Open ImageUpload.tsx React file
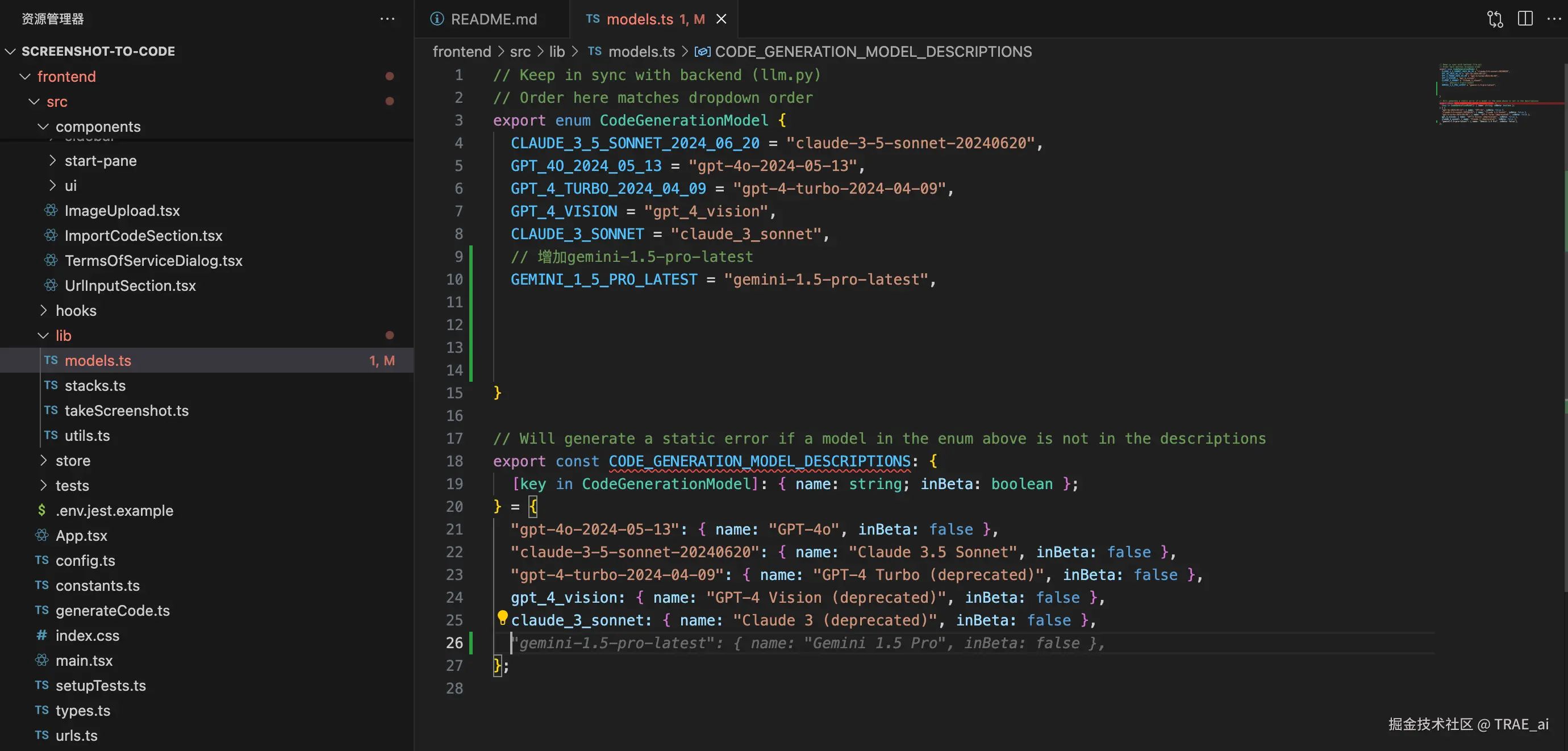 tap(122, 211)
